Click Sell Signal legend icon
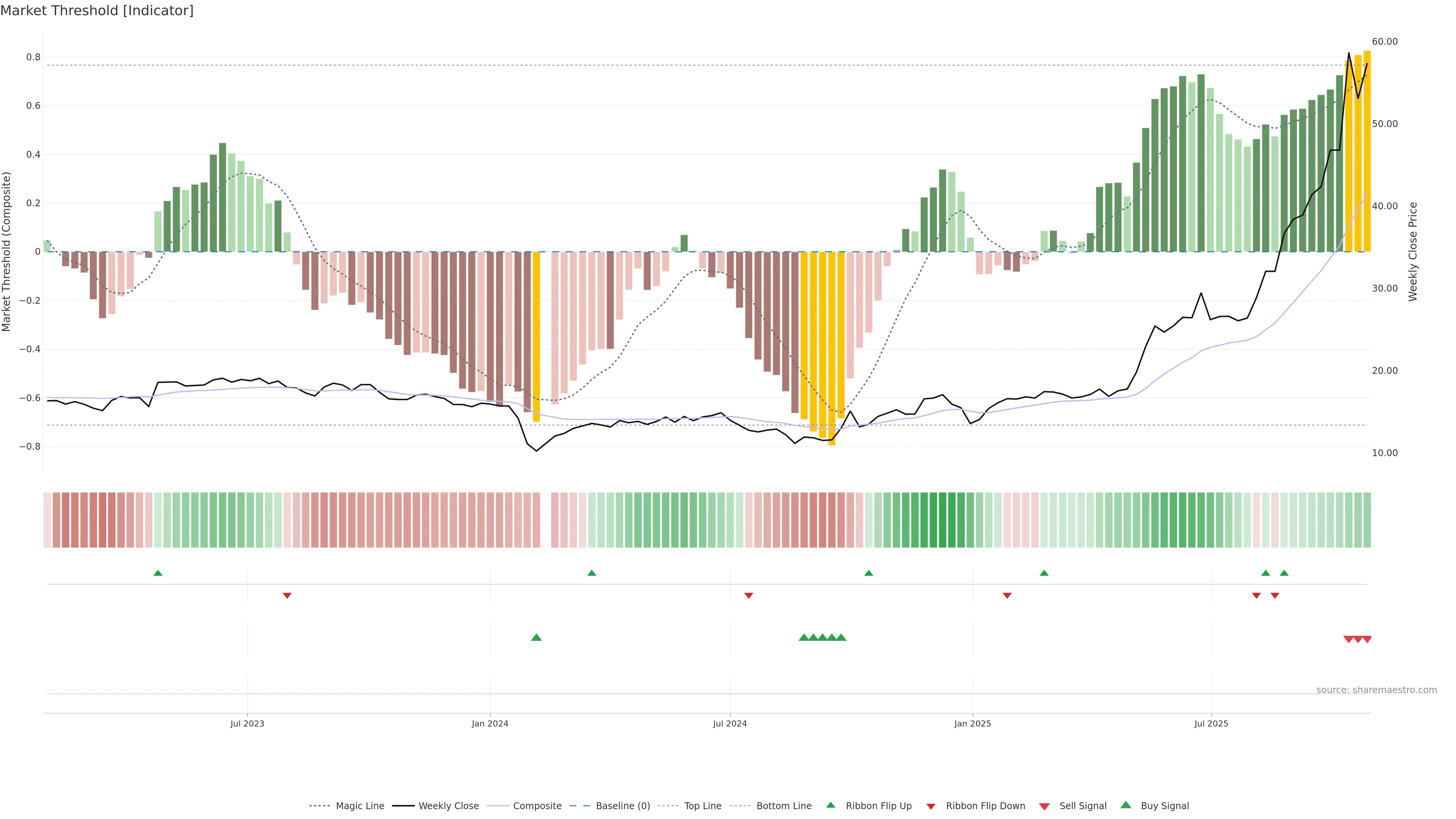The image size is (1456, 819). click(1045, 806)
